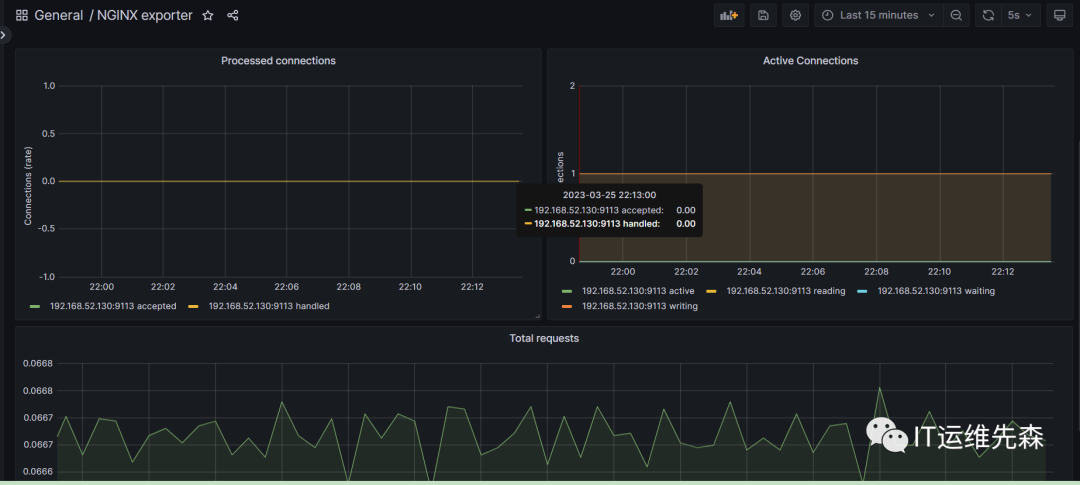1080x485 pixels.
Task: Click the orange color swatch for writing series
Action: click(566, 306)
